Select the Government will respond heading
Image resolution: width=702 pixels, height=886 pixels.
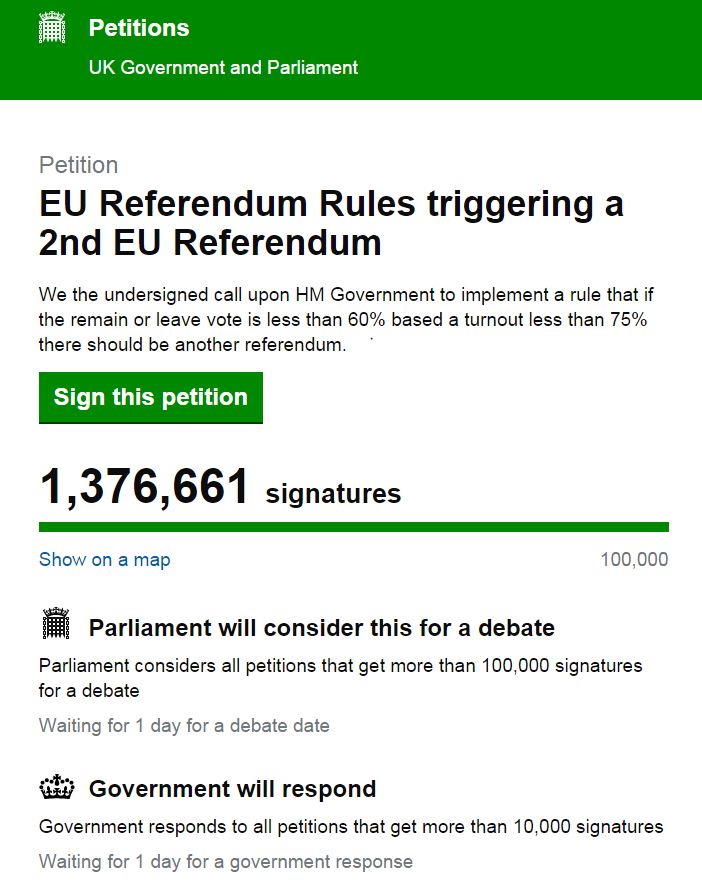click(232, 789)
